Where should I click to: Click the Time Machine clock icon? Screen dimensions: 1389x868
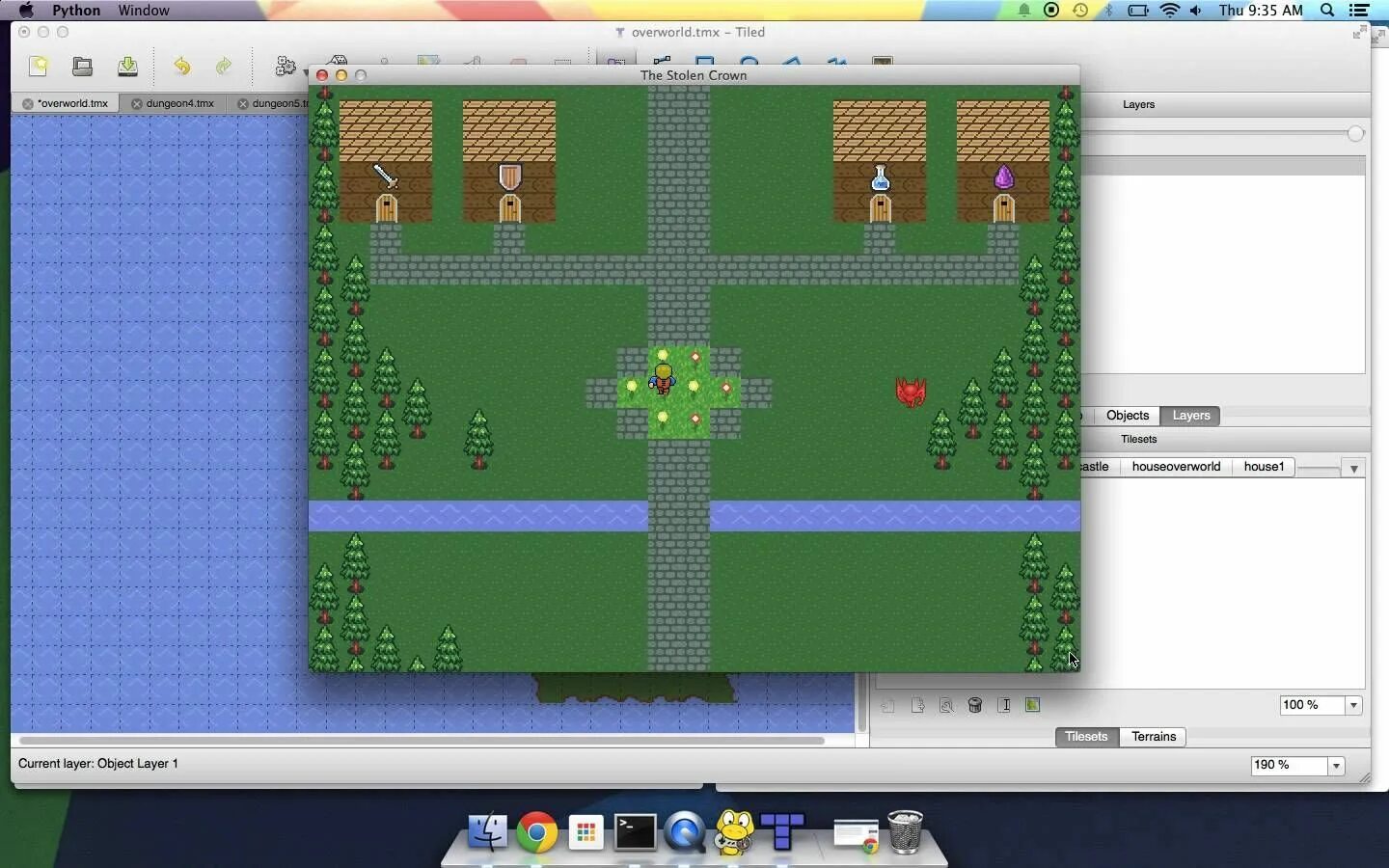point(1080,11)
